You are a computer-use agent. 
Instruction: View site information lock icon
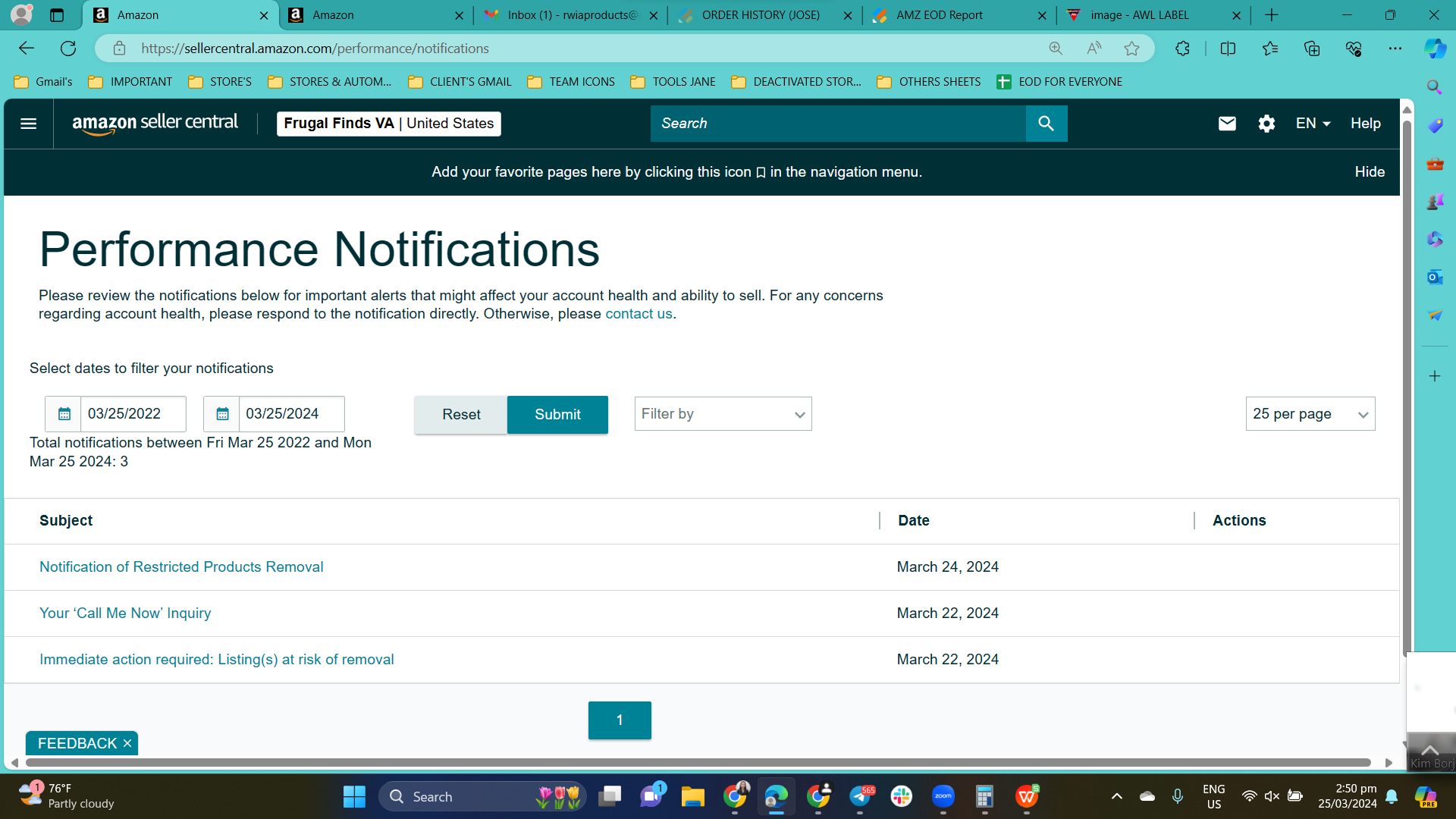click(x=119, y=49)
